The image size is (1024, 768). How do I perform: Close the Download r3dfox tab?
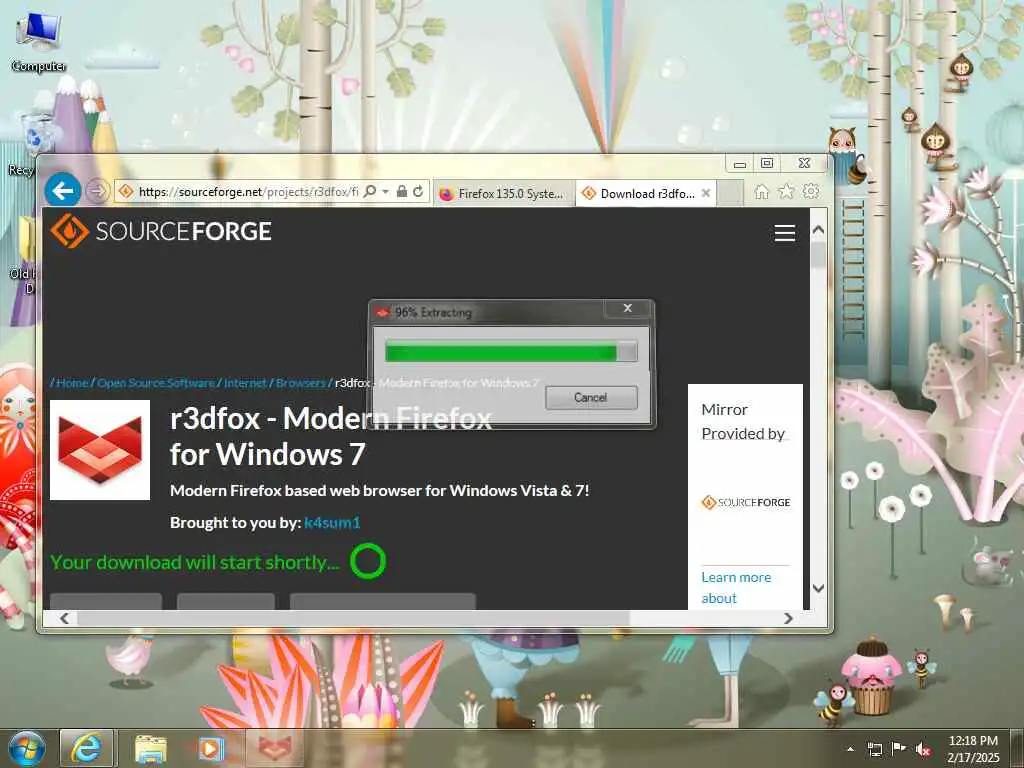click(x=705, y=193)
